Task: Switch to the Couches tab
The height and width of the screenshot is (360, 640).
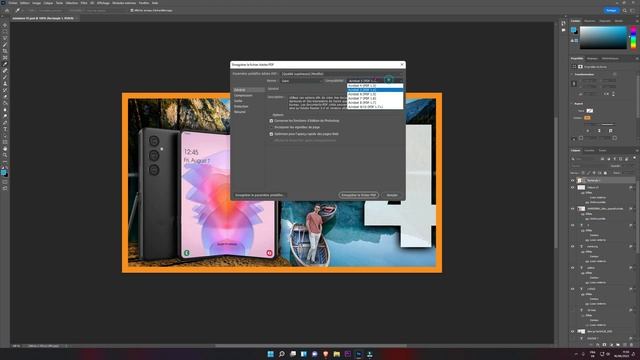Action: 589,151
